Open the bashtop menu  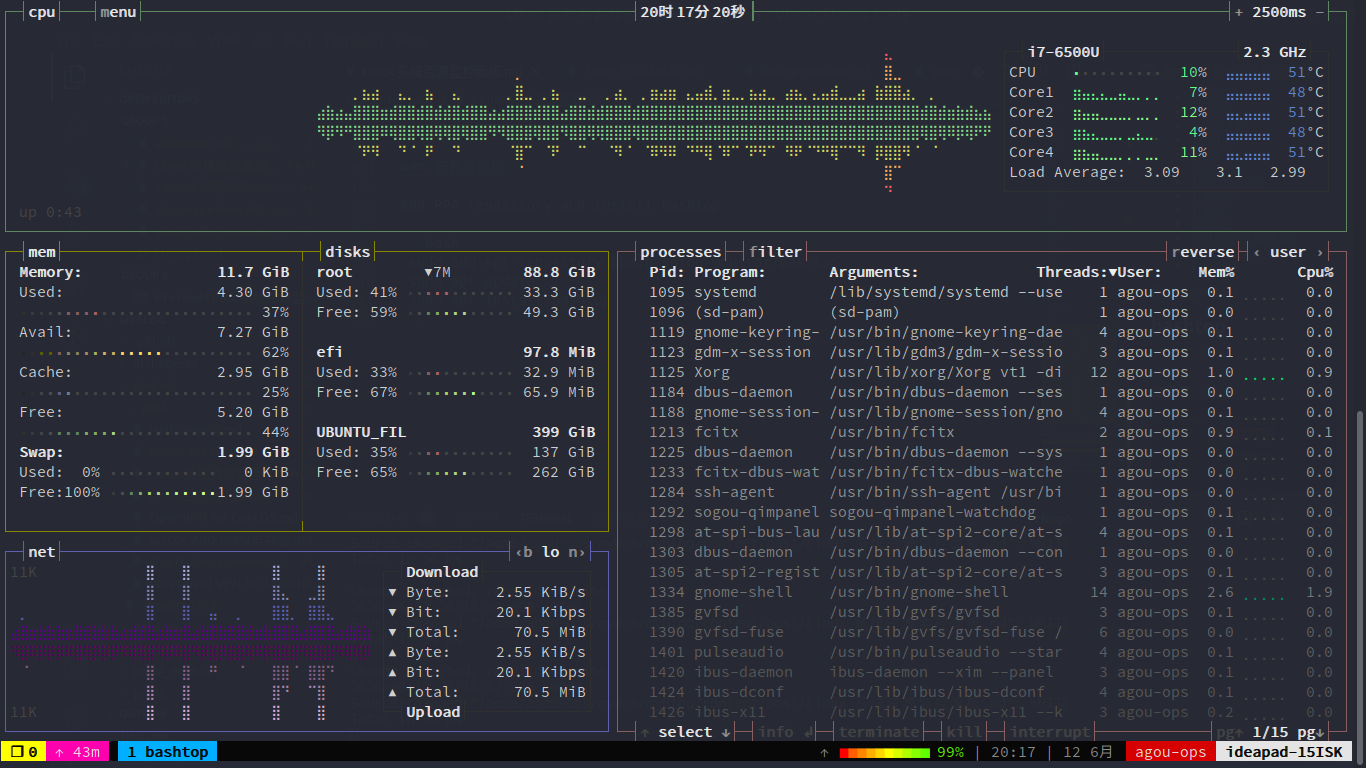click(x=119, y=12)
